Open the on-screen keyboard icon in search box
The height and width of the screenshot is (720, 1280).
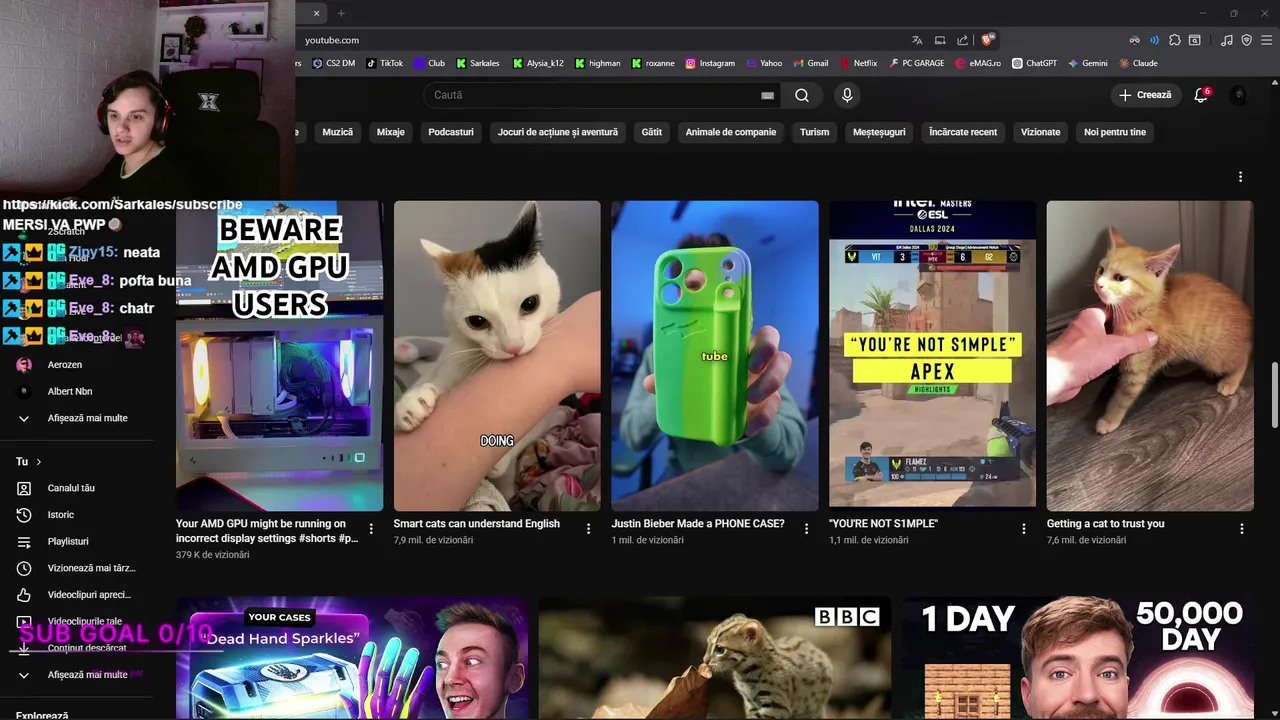pyautogui.click(x=767, y=95)
